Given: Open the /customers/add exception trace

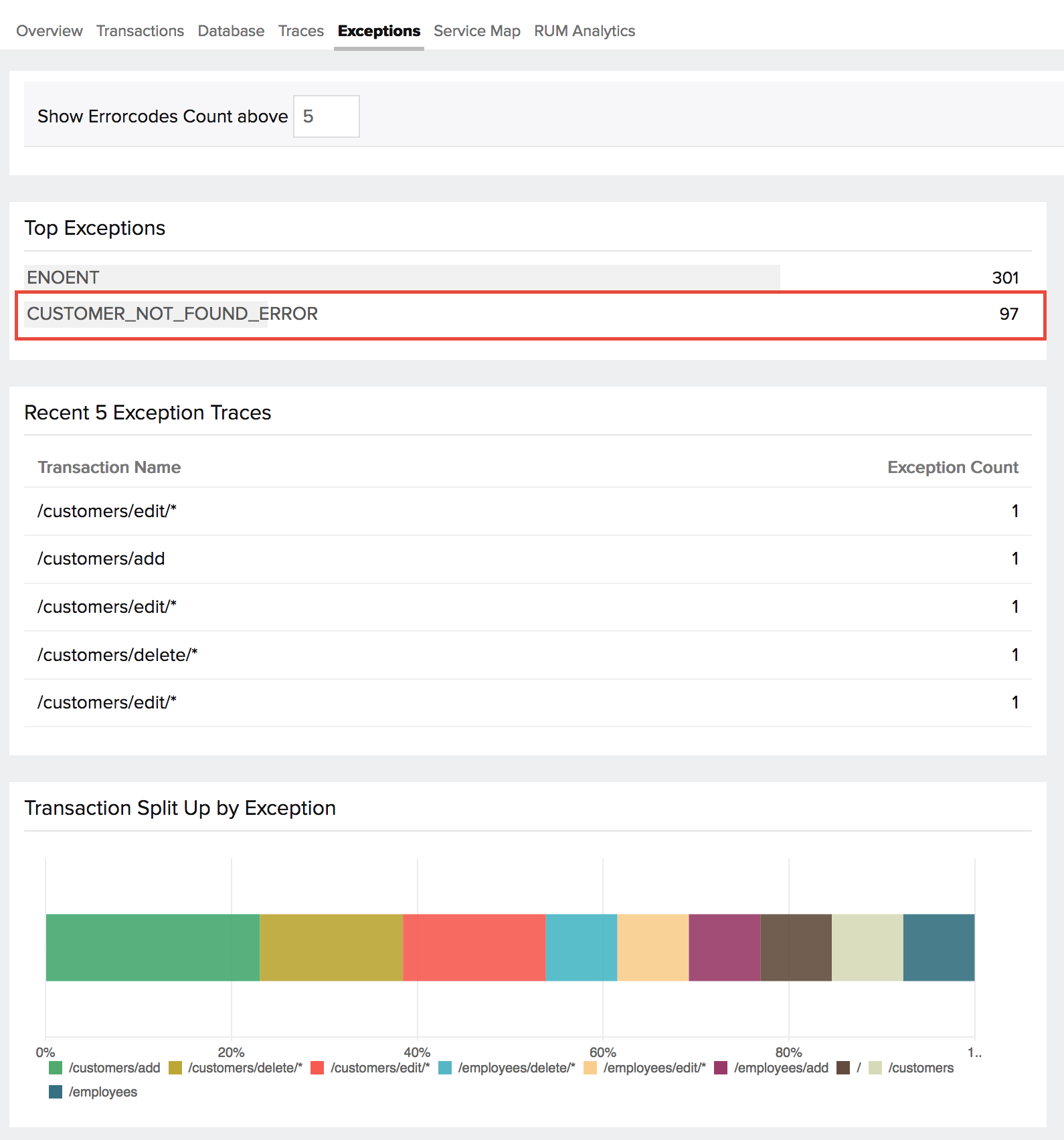Looking at the screenshot, I should tap(101, 559).
